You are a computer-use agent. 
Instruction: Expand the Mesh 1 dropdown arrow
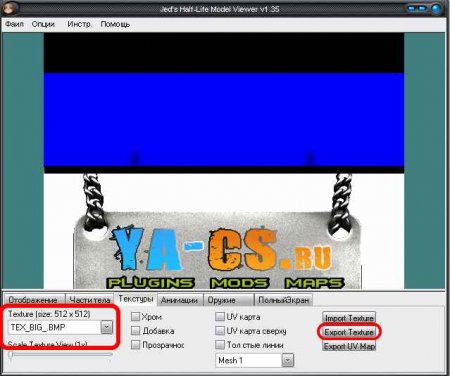[288, 360]
